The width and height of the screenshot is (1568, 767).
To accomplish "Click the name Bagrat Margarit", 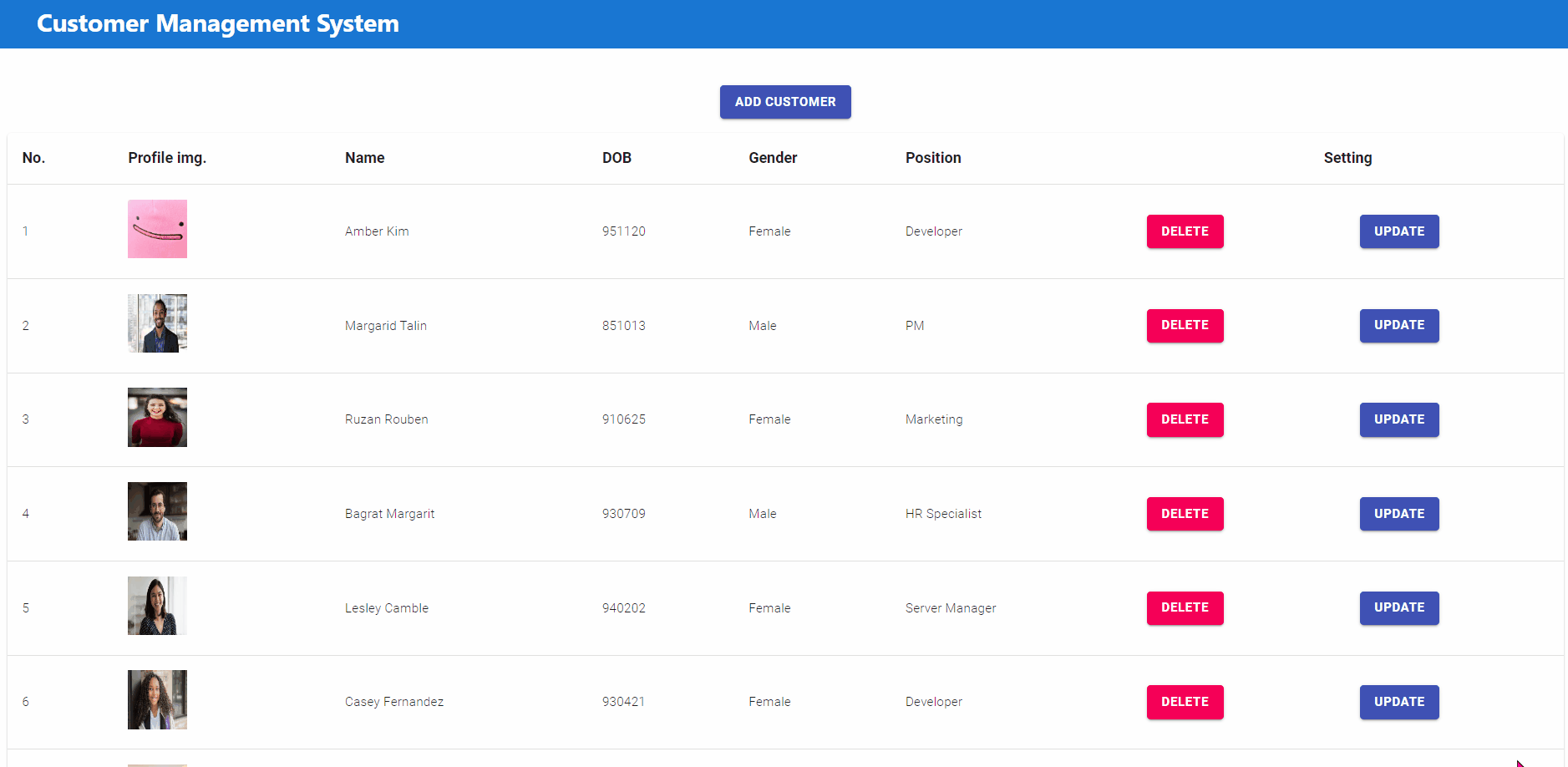I will click(x=390, y=514).
